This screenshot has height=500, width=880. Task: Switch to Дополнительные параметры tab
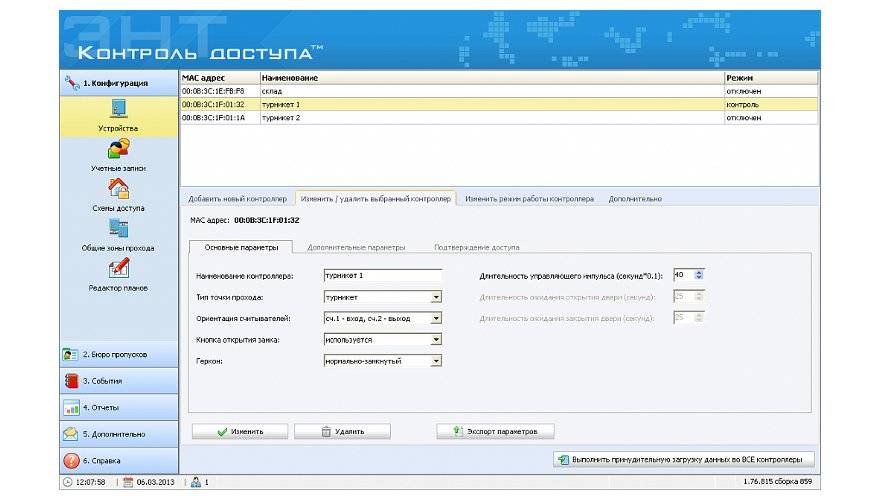coord(356,247)
